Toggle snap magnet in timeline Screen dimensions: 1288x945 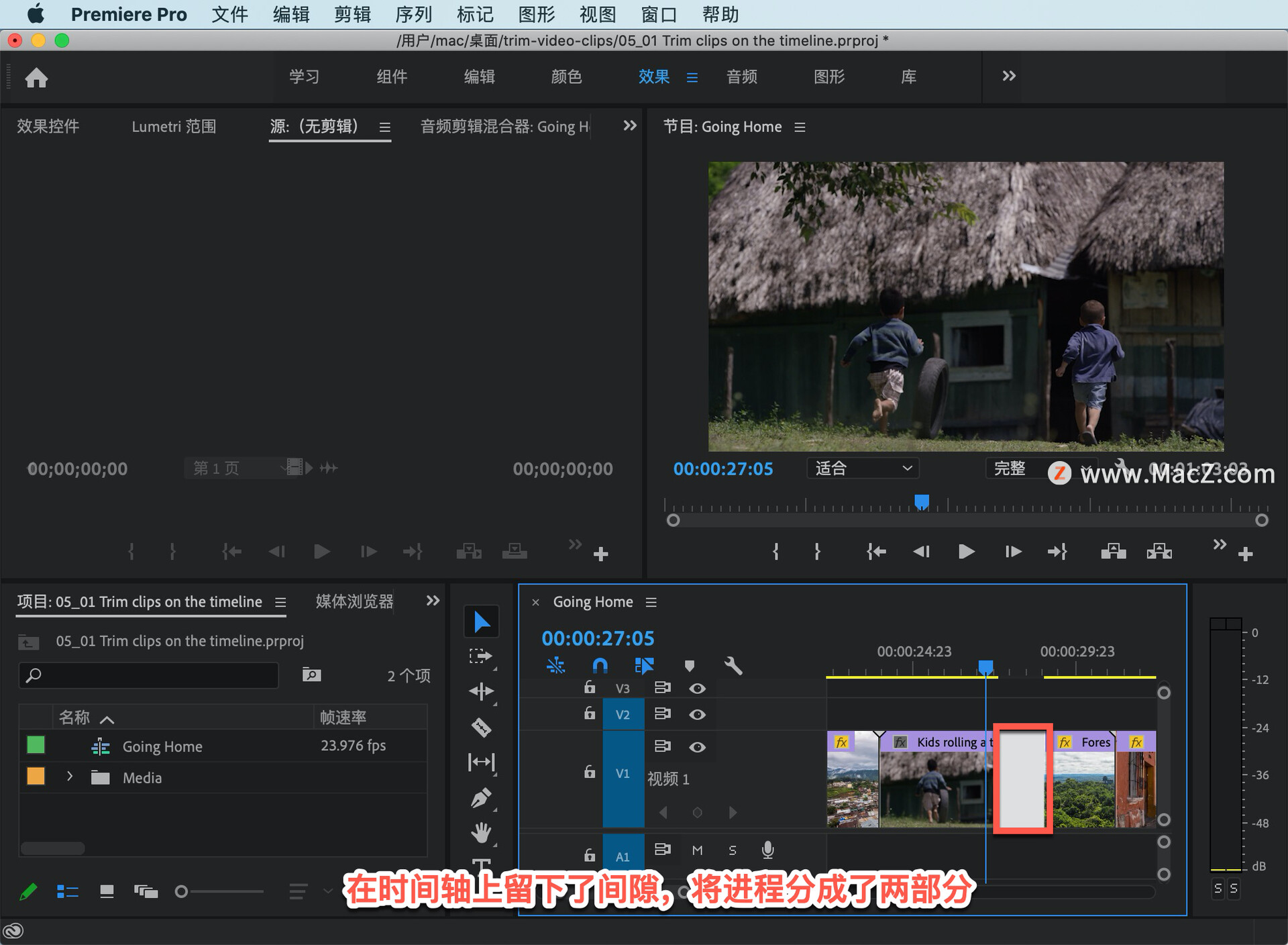click(x=600, y=666)
